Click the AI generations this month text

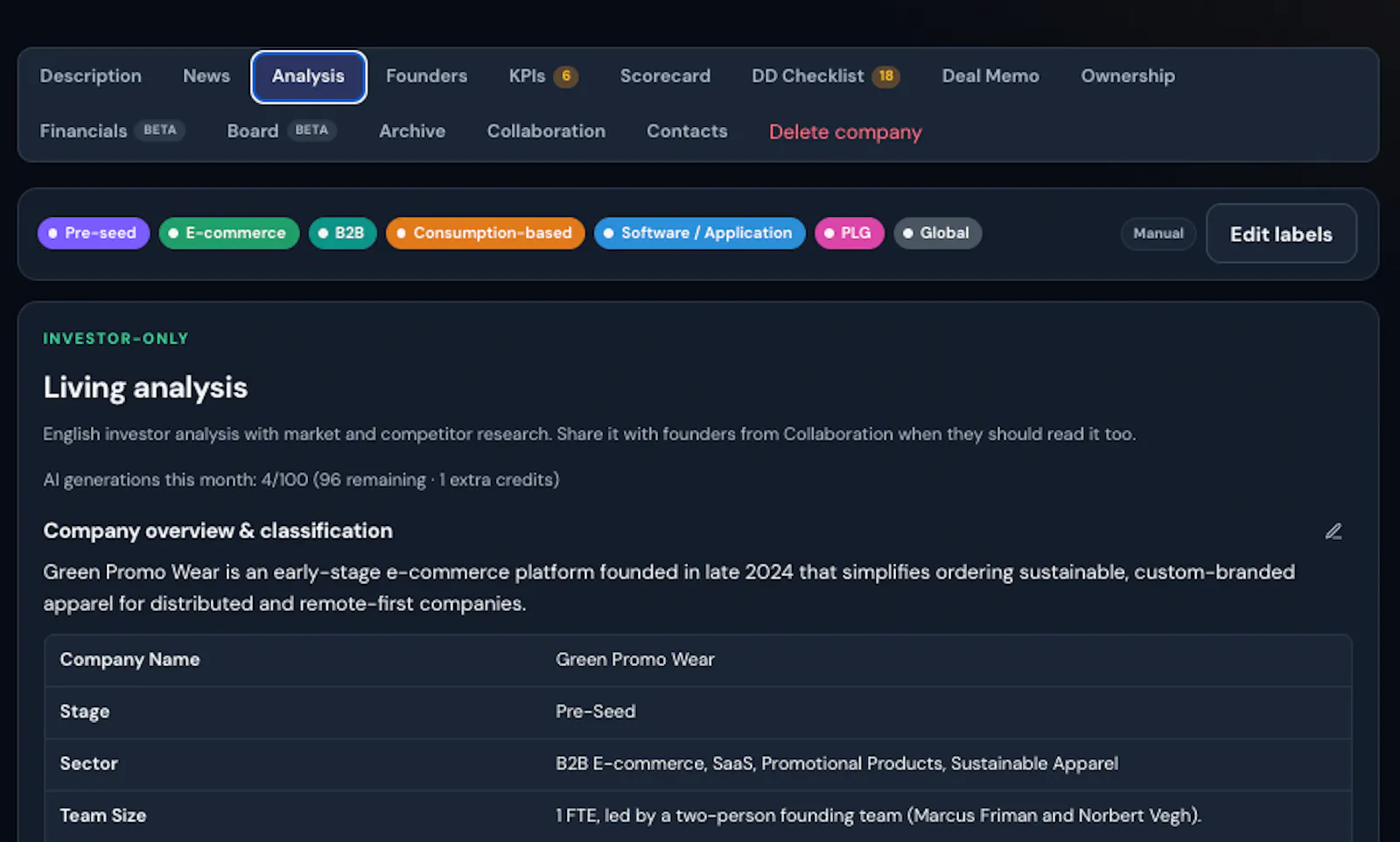301,480
